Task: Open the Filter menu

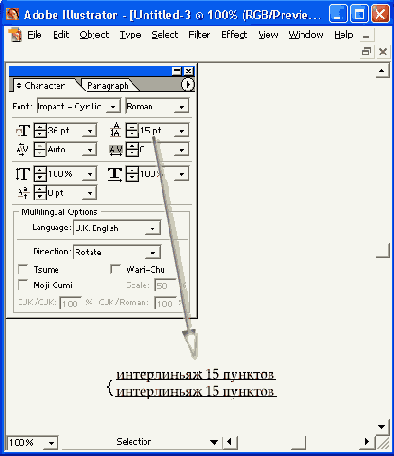Action: point(199,35)
